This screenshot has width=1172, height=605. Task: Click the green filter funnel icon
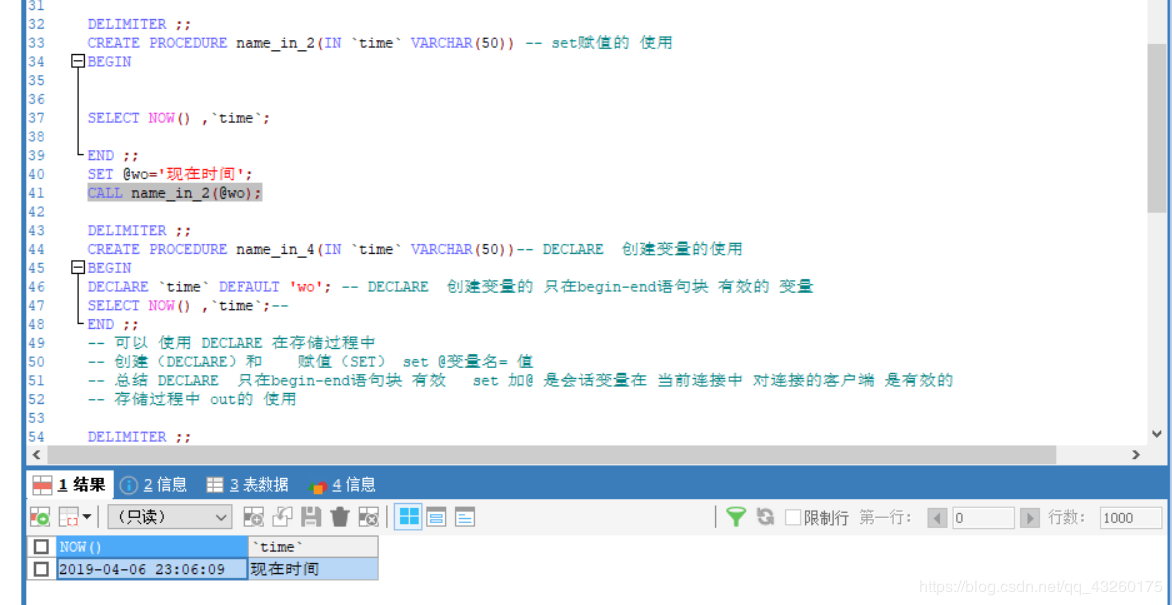click(736, 517)
